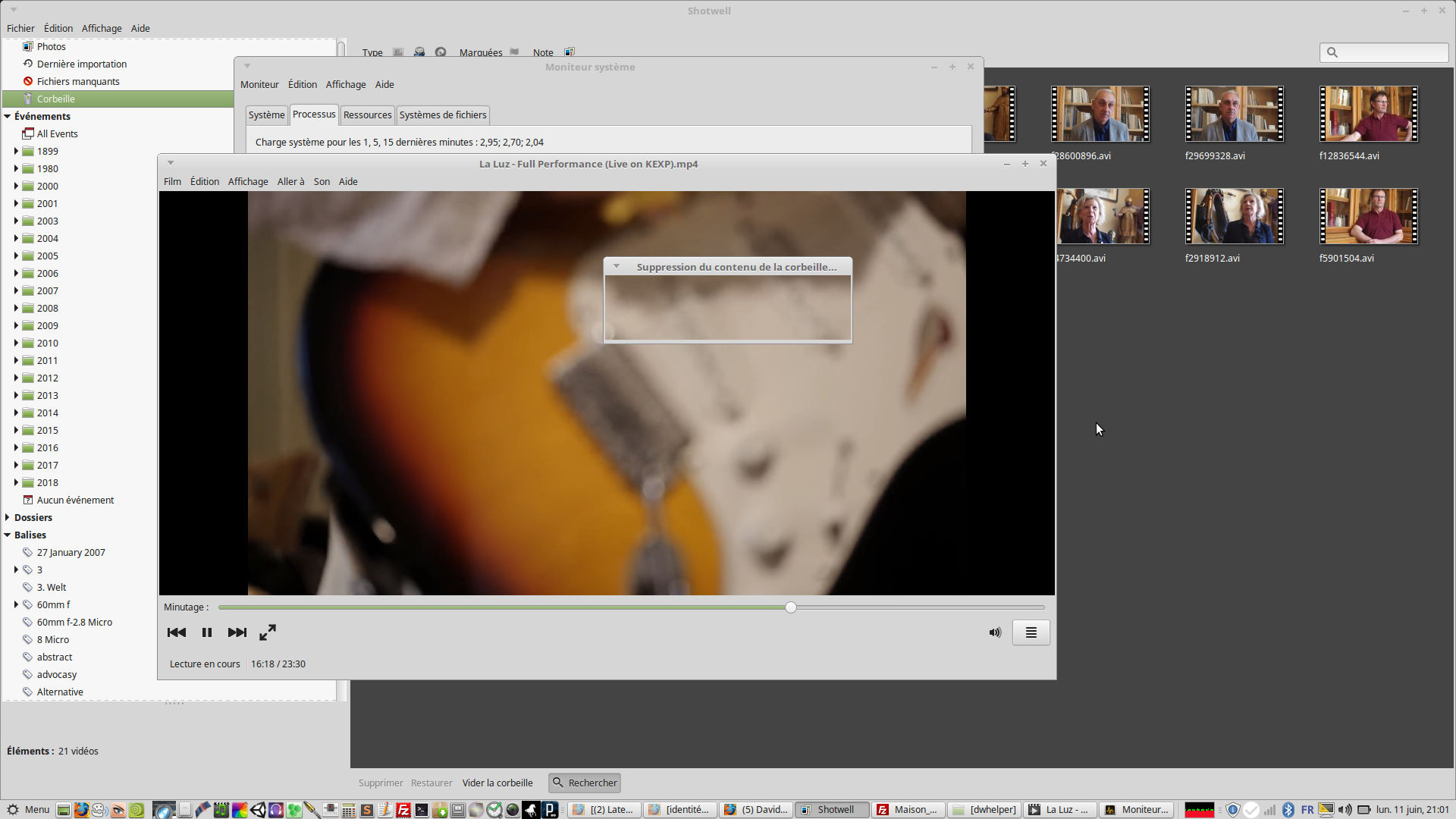Screen dimensions: 1456x819
Task: Click the Vider la corbeille button
Action: pyautogui.click(x=497, y=783)
